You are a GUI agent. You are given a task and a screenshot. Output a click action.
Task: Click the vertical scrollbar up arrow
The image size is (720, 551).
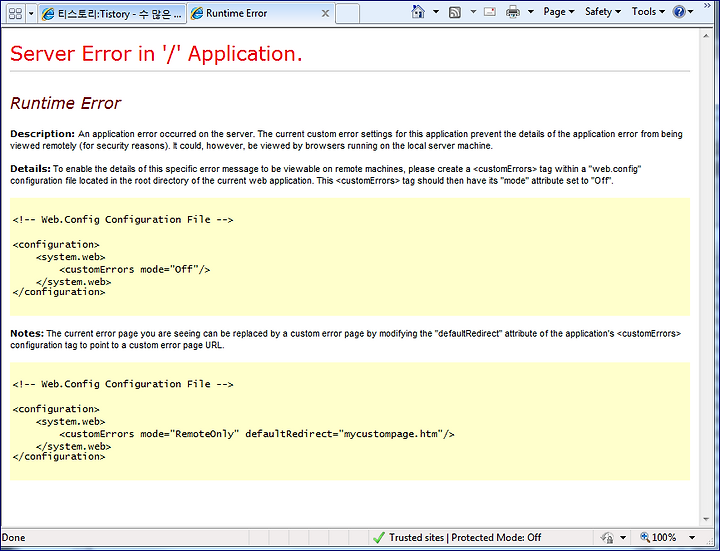click(706, 35)
